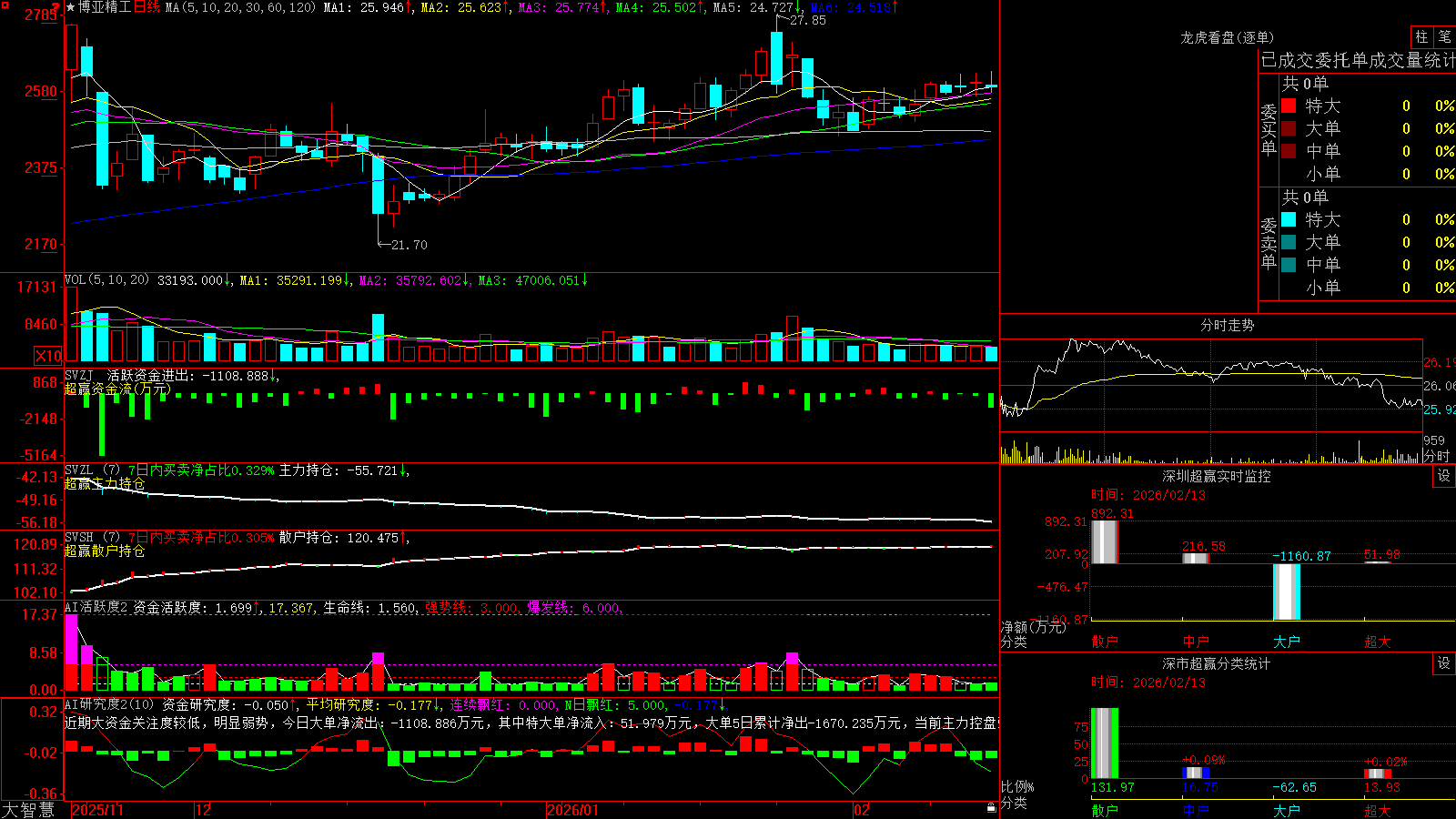Click the 委卖单 section label
The width and height of the screenshot is (1456, 819).
click(1269, 243)
